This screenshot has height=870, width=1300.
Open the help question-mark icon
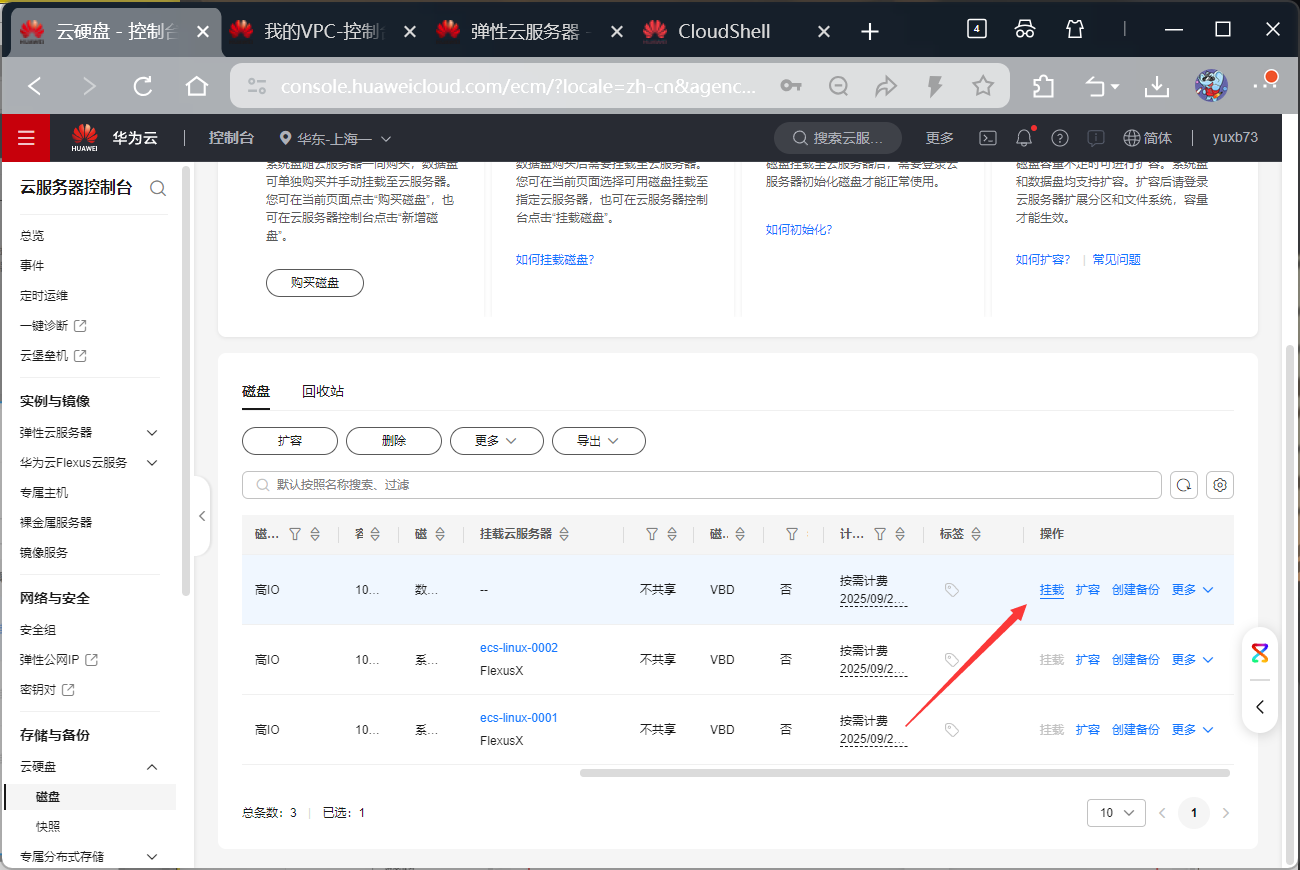pyautogui.click(x=1060, y=138)
